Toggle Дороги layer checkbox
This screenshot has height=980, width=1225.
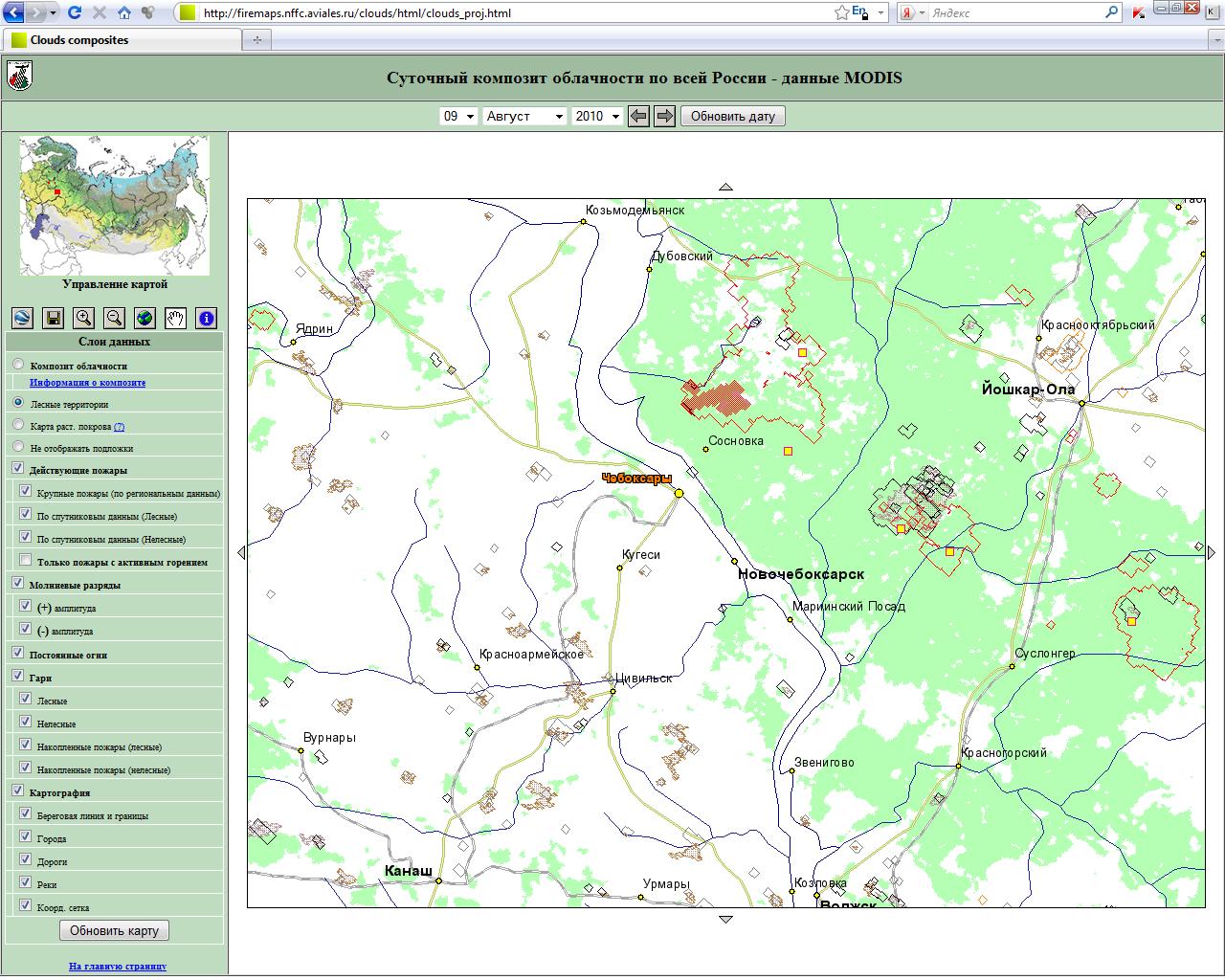tap(26, 859)
